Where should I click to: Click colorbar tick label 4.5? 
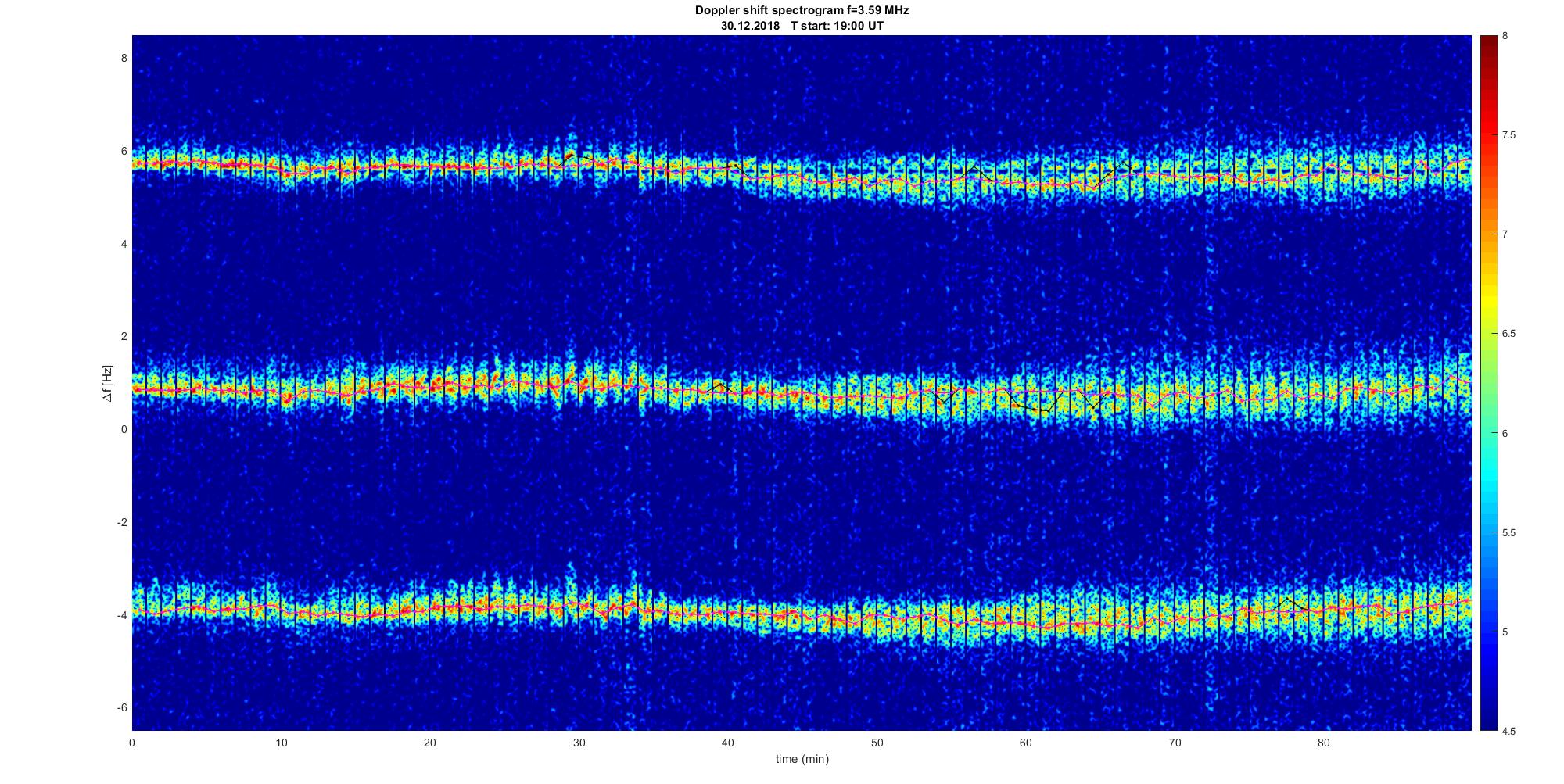tap(1509, 731)
